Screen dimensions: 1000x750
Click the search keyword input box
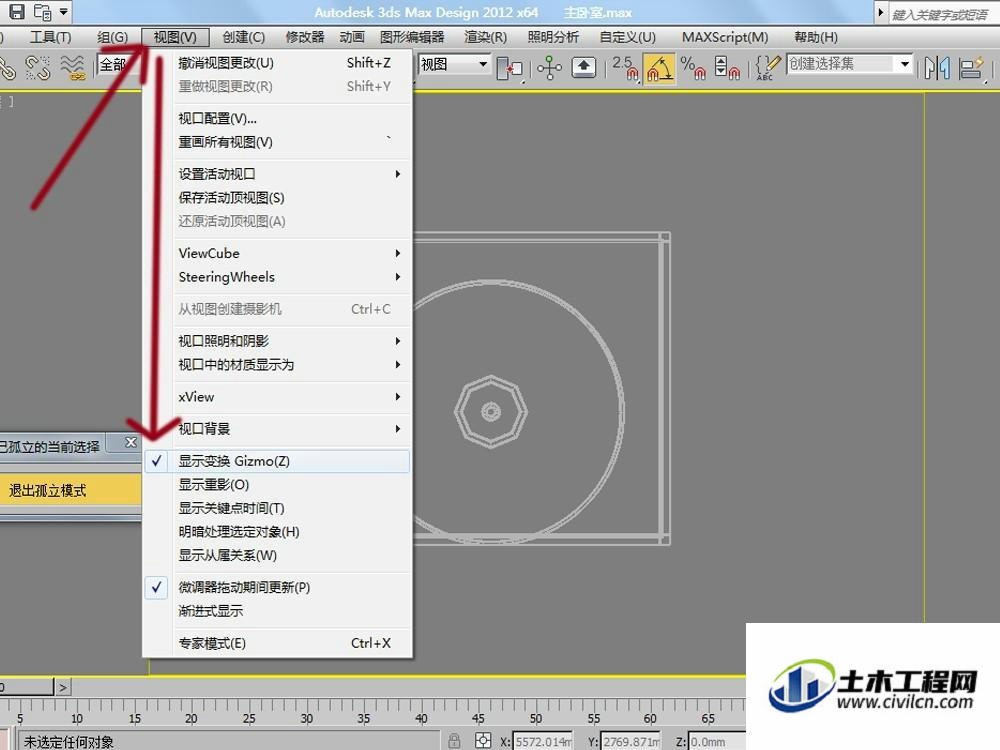point(944,13)
